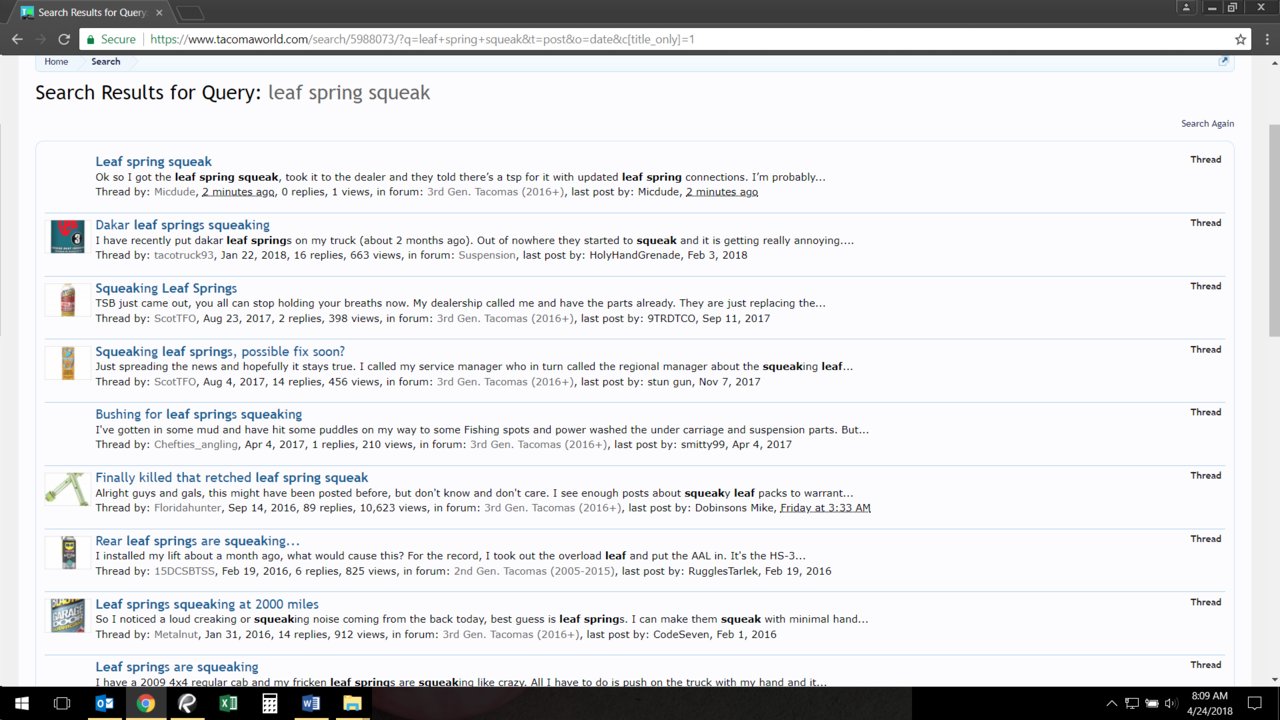1280x720 pixels.
Task: View tacotruck93's profile
Action: [x=184, y=255]
